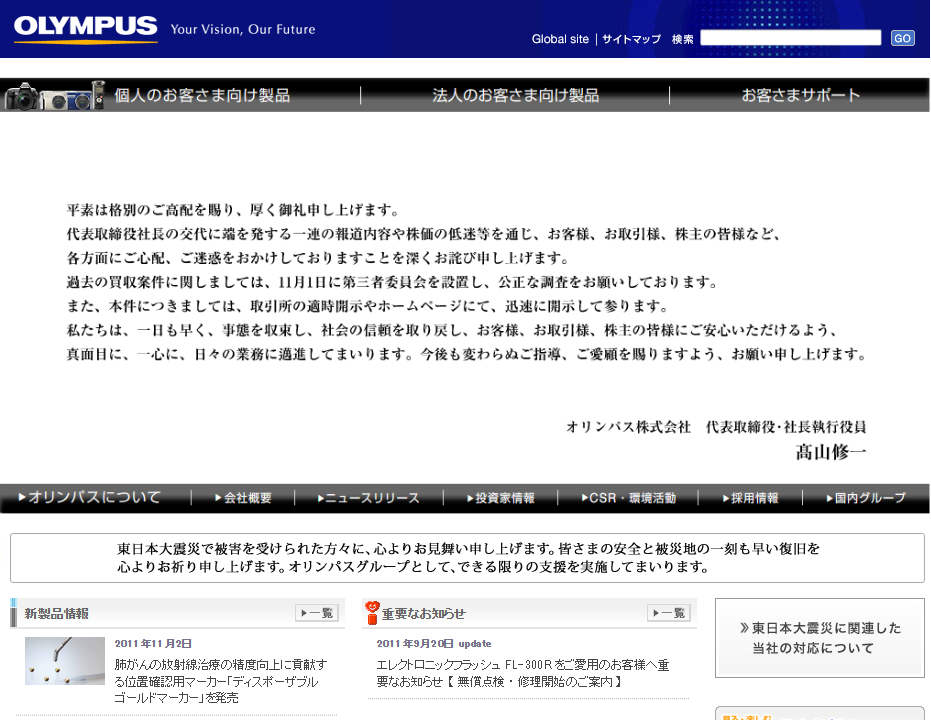The height and width of the screenshot is (720, 931).
Task: Click the camera products image in navigation
Action: [x=55, y=96]
